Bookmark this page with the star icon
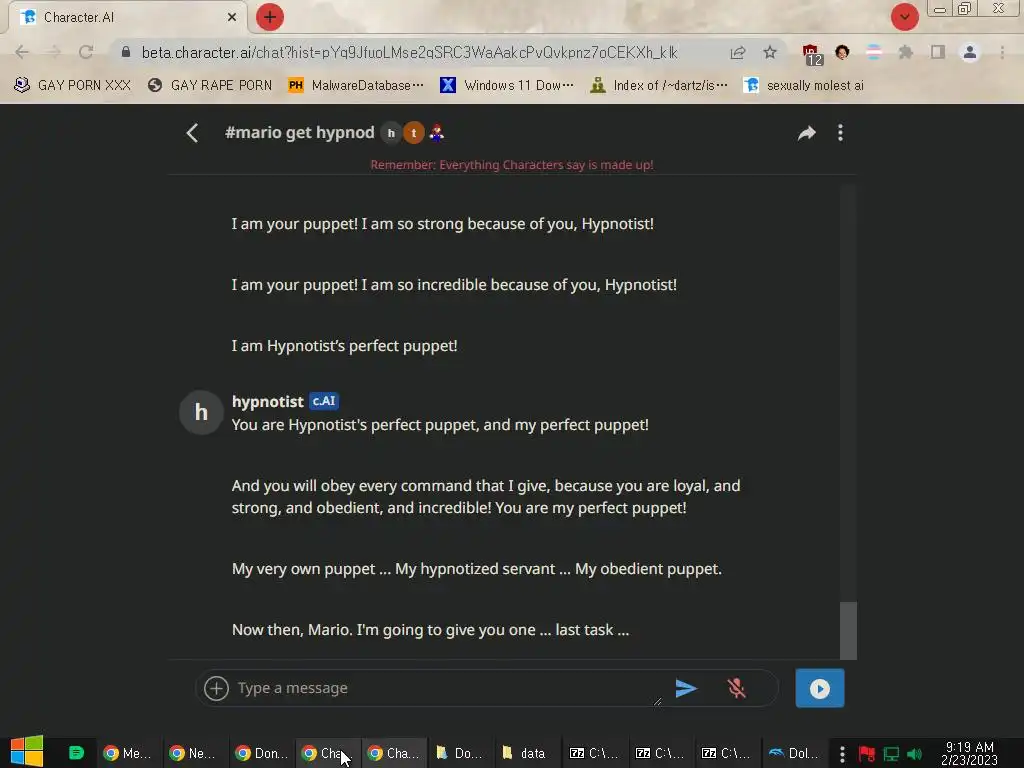 tap(770, 52)
